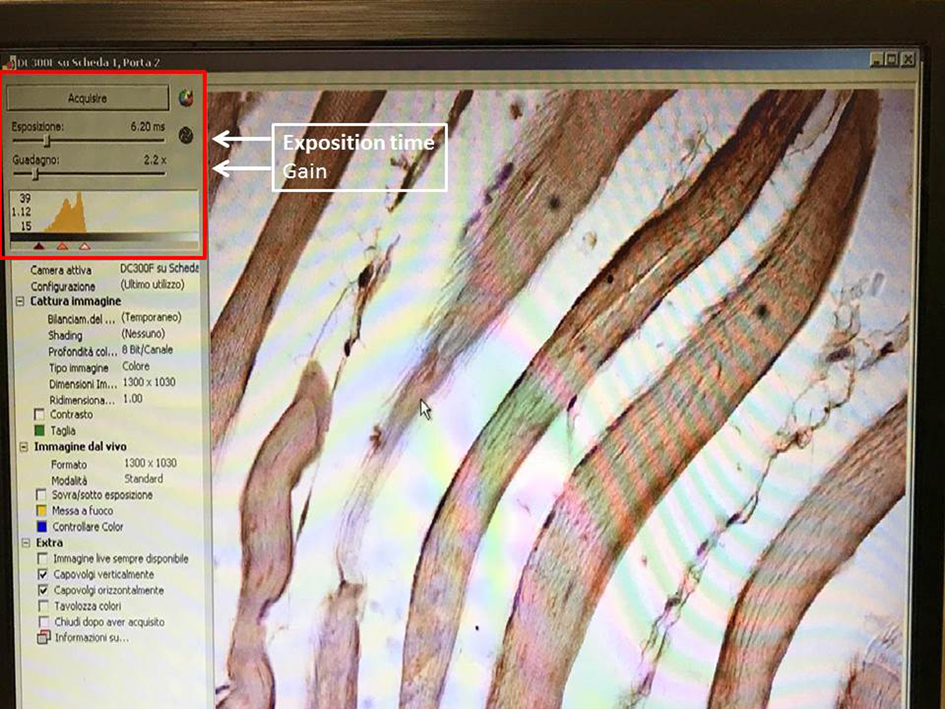
Task: Enable Chiudi dopo aver acquisito
Action: [43, 622]
